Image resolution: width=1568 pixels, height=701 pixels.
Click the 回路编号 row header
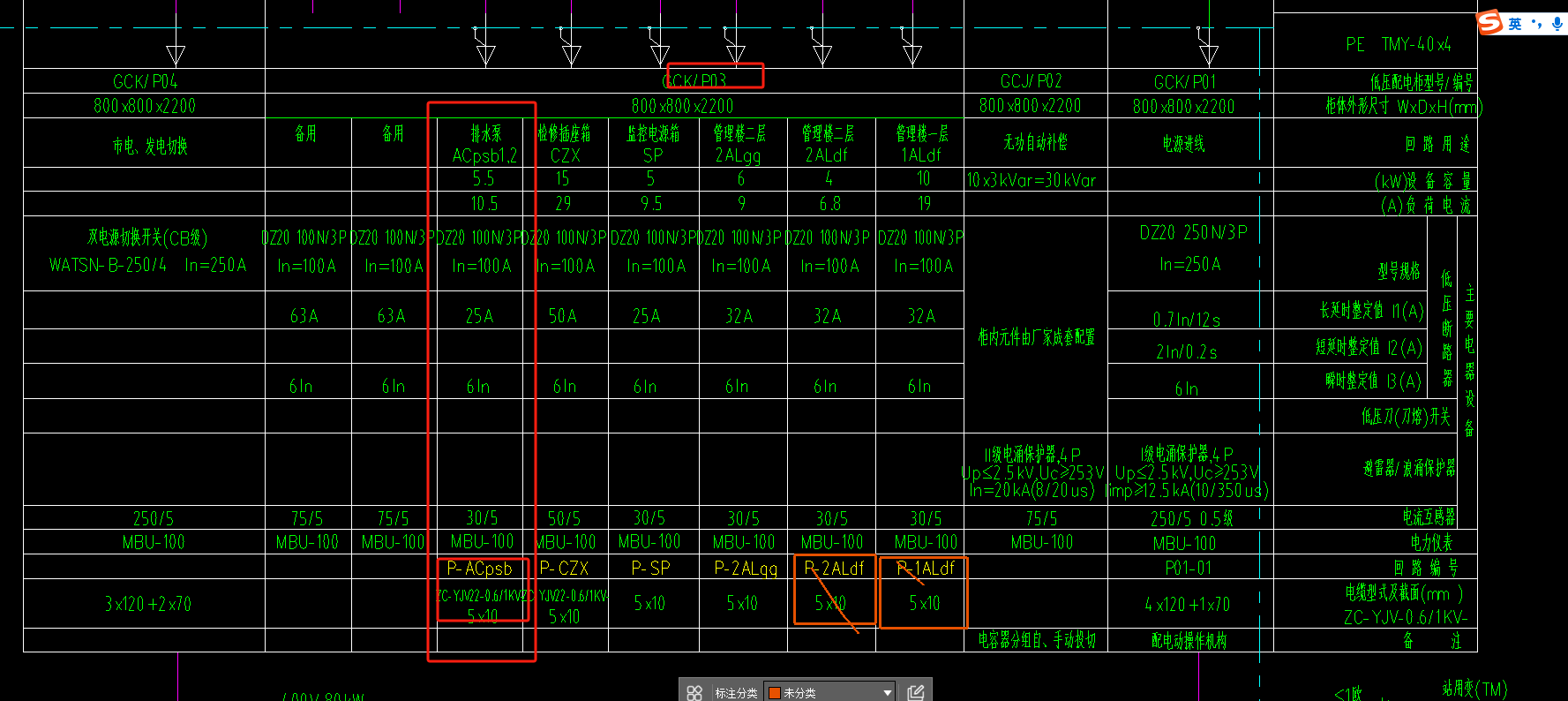[x=1426, y=568]
